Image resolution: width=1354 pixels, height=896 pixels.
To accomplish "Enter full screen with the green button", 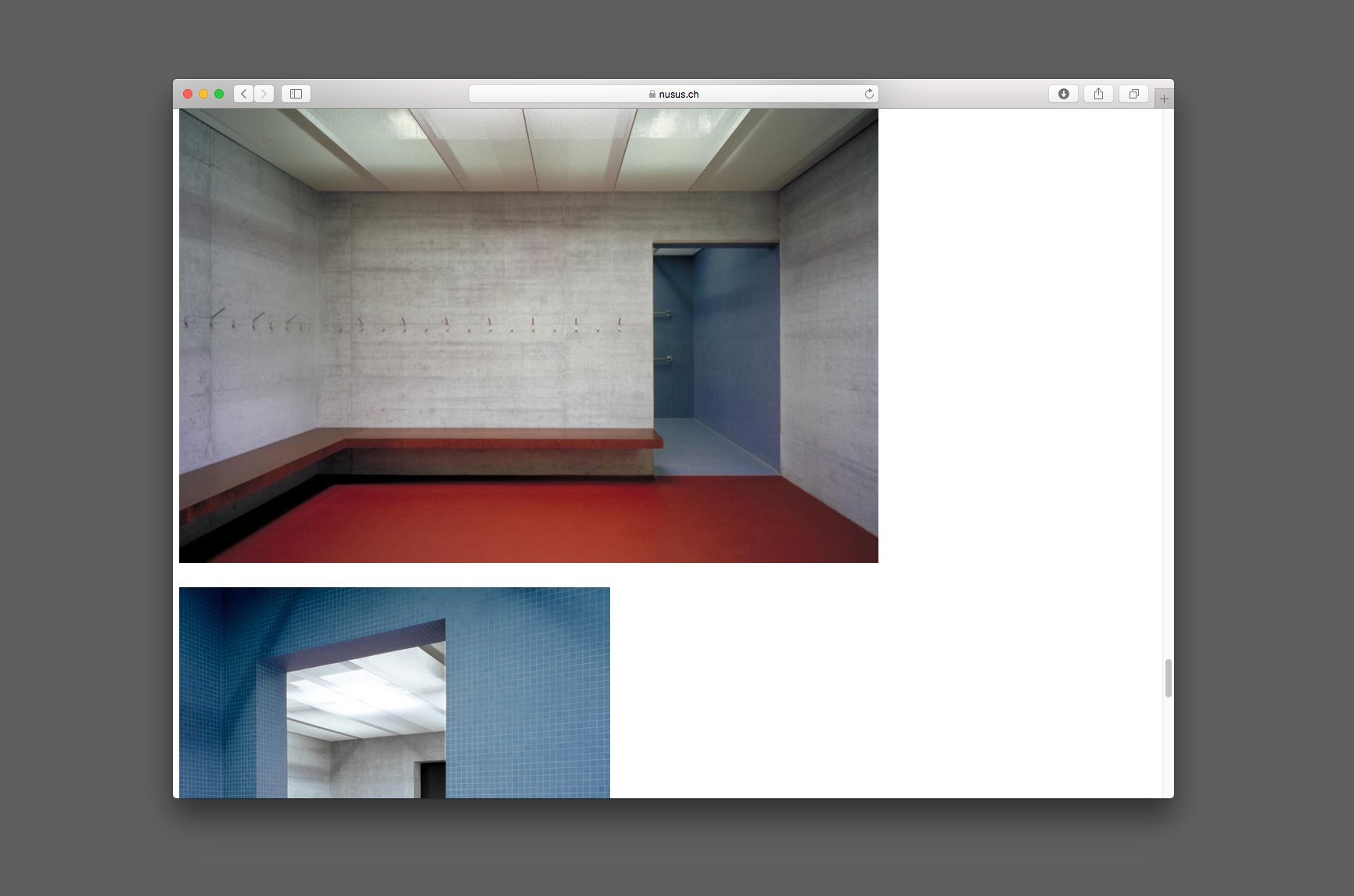I will [219, 94].
